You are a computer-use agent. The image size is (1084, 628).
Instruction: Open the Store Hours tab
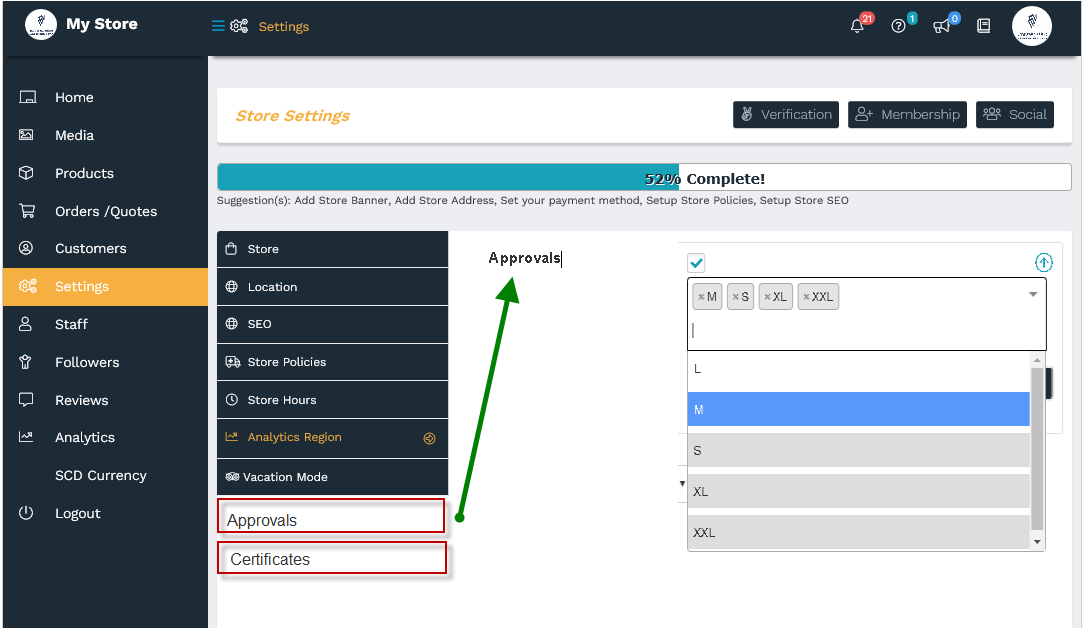point(333,400)
